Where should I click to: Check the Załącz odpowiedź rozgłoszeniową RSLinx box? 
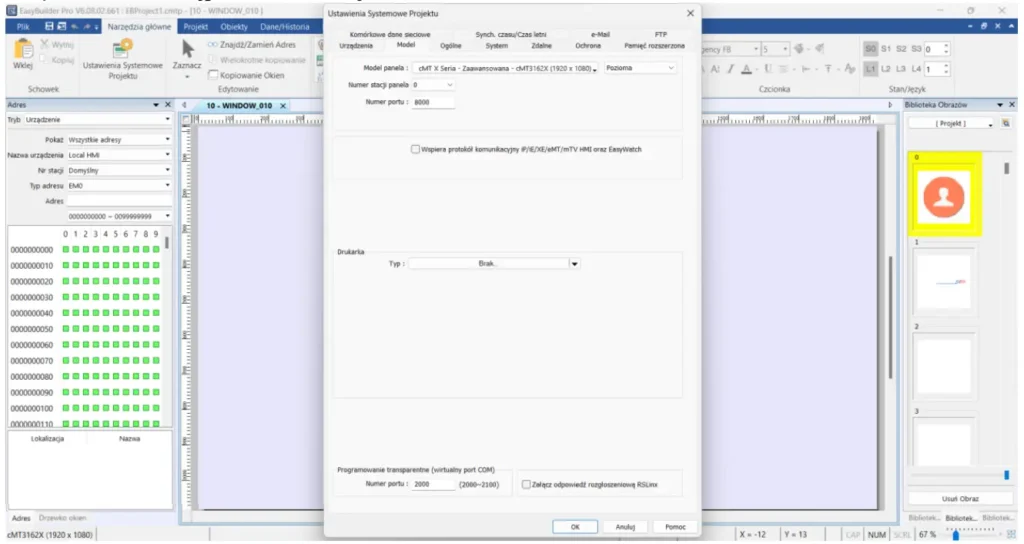527,484
